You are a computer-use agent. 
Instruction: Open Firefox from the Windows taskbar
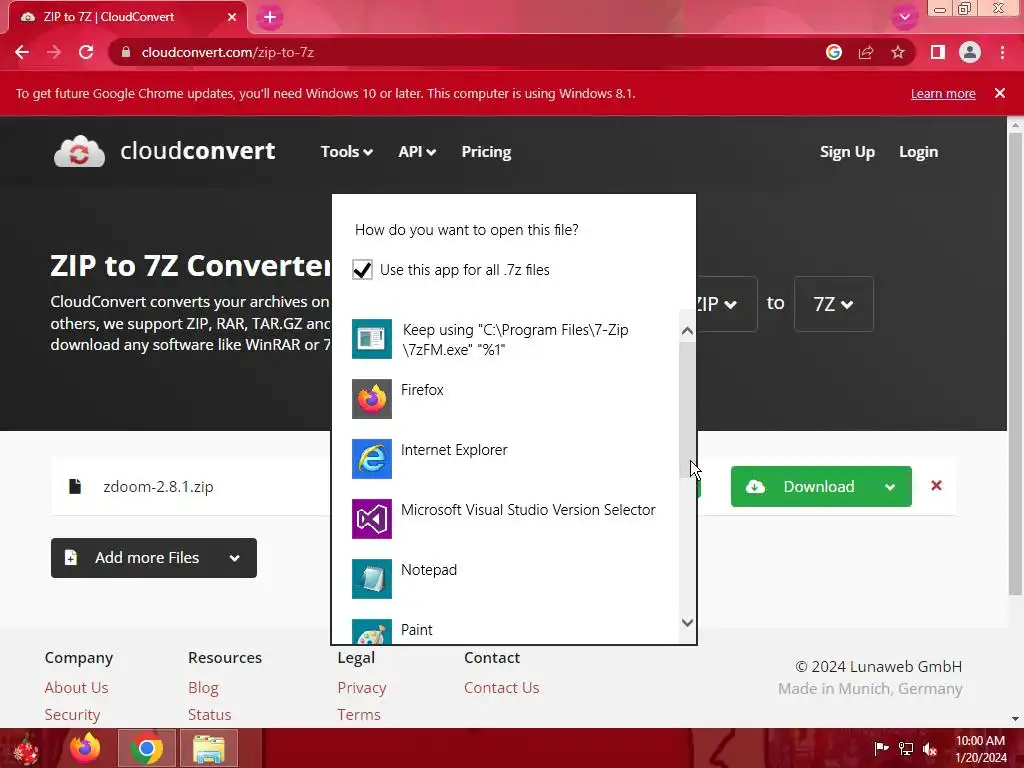pyautogui.click(x=85, y=748)
